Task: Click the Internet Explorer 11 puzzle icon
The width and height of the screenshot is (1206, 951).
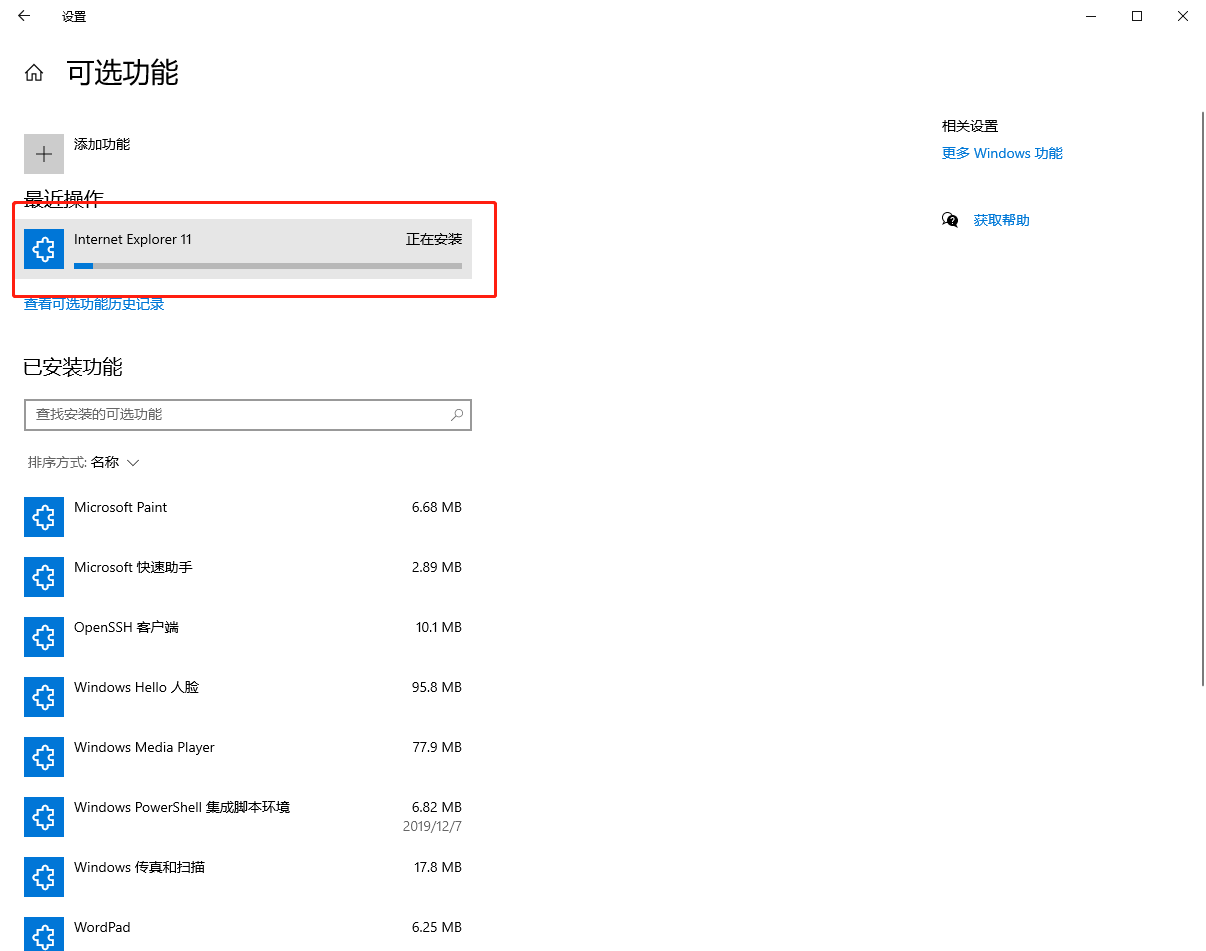Action: pos(44,249)
